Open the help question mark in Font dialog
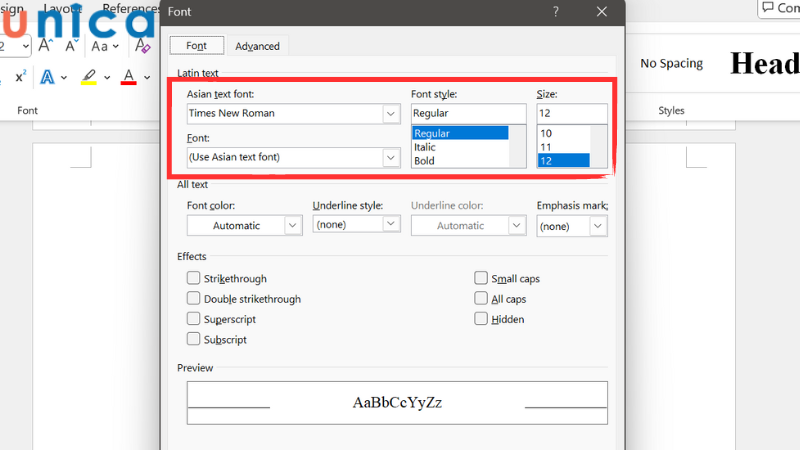Image resolution: width=800 pixels, height=450 pixels. pos(556,12)
